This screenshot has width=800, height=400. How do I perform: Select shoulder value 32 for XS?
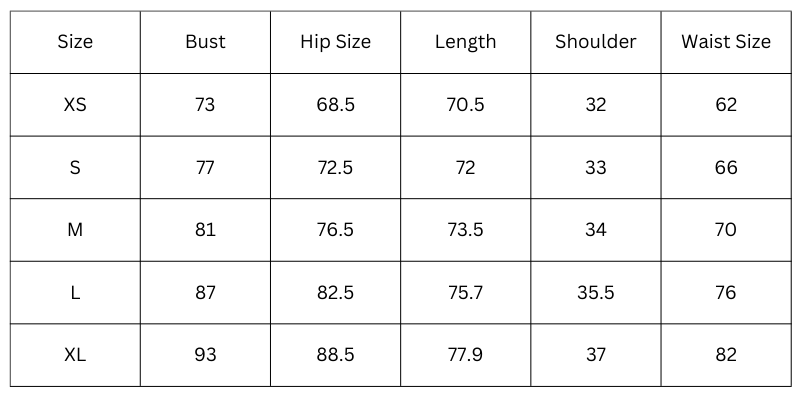(x=595, y=105)
